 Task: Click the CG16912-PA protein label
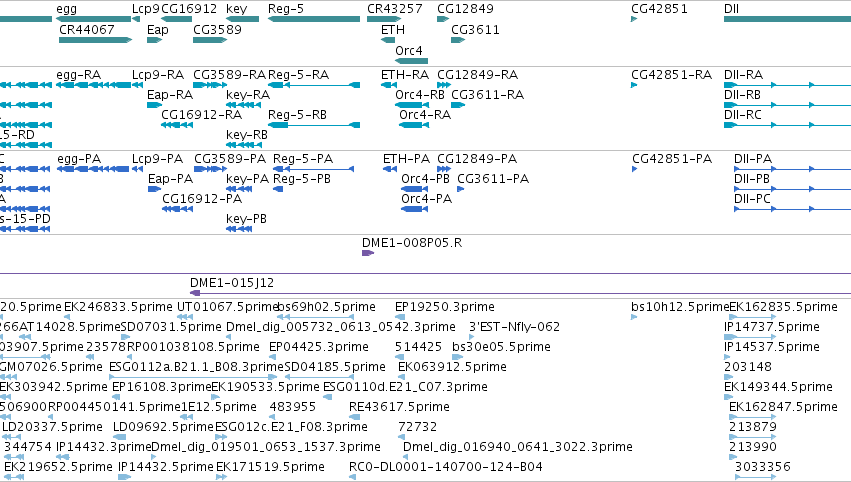click(x=202, y=199)
